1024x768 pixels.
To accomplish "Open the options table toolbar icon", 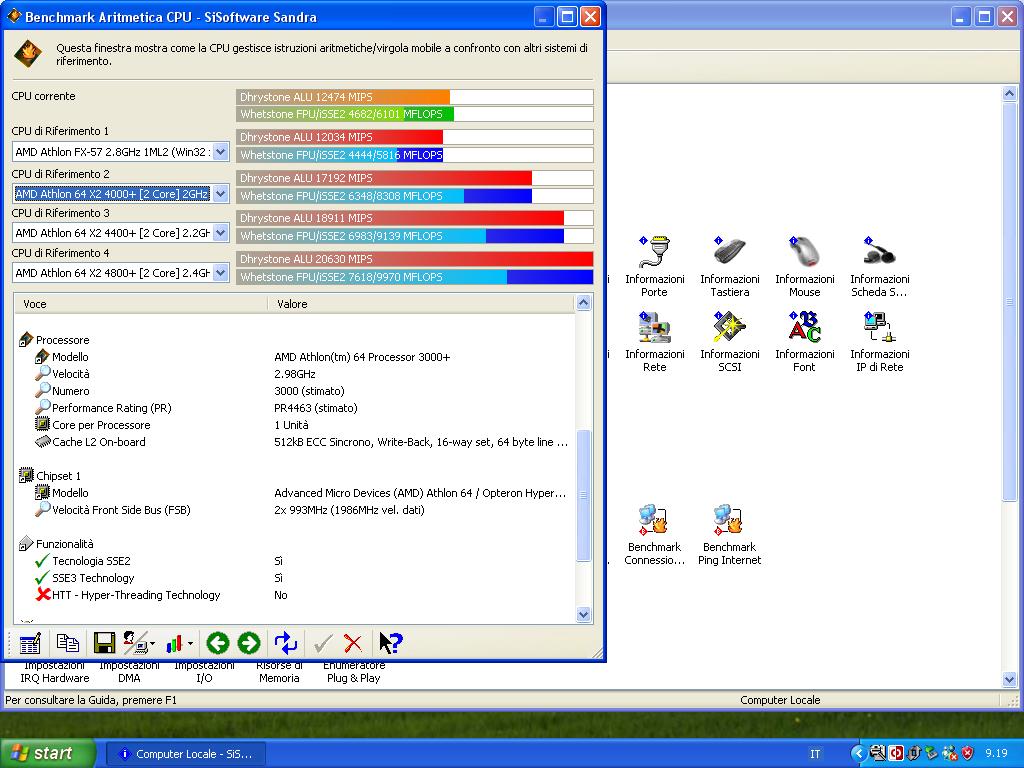I will (x=30, y=644).
